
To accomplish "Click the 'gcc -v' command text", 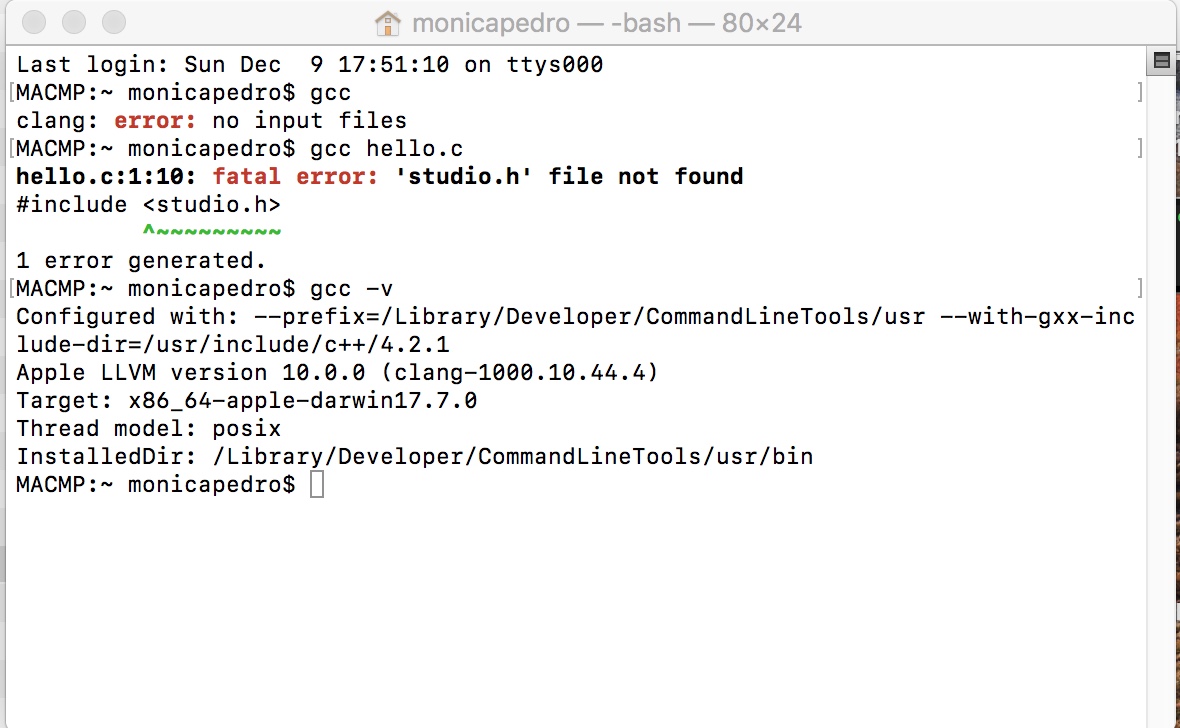I will coord(351,288).
